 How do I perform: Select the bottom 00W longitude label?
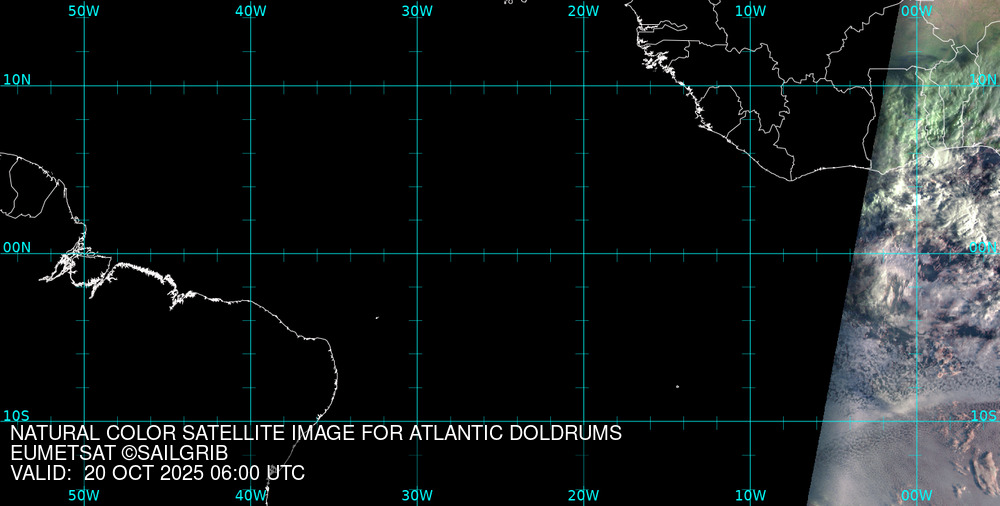(x=916, y=495)
